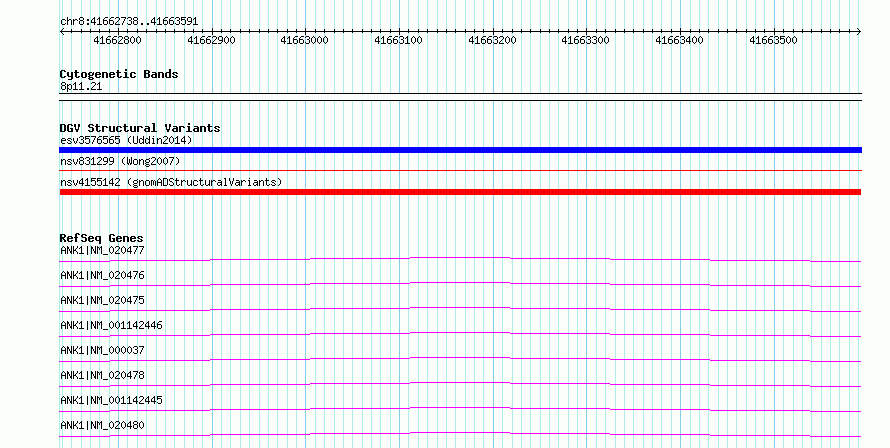Click the 41663500 ruler tick label
Image resolution: width=890 pixels, height=448 pixels.
pyautogui.click(x=773, y=40)
